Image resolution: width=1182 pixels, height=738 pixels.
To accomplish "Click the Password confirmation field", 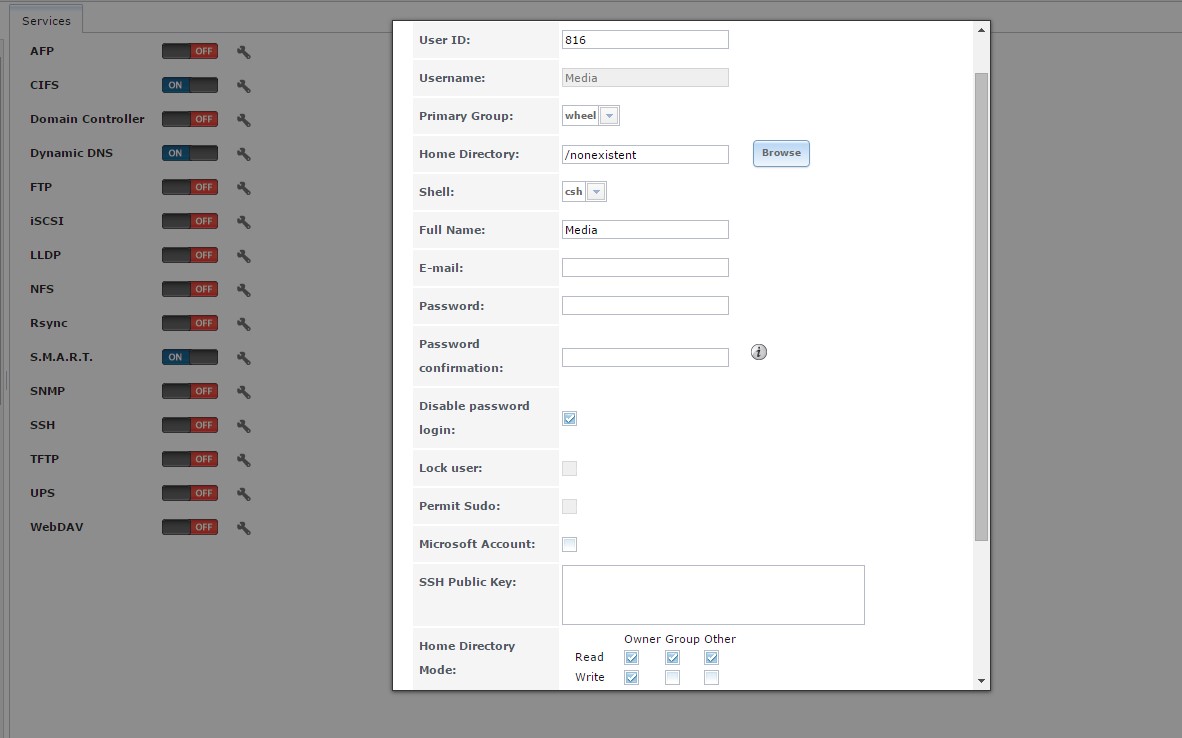I will coord(645,357).
